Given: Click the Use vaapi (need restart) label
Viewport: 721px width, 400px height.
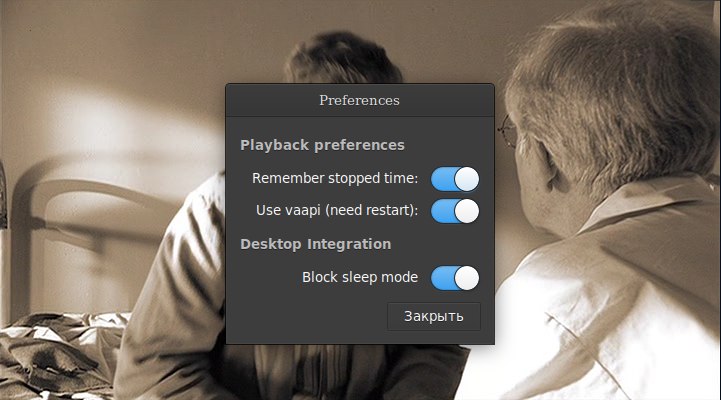Looking at the screenshot, I should tap(337, 211).
